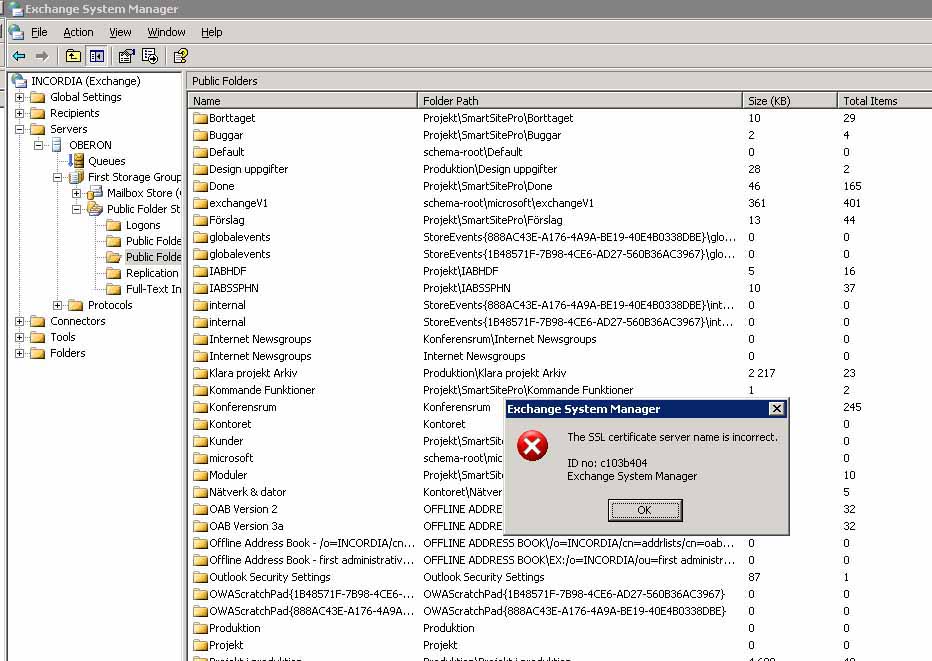The image size is (932, 661).
Task: Open the View menu
Action: tap(120, 32)
